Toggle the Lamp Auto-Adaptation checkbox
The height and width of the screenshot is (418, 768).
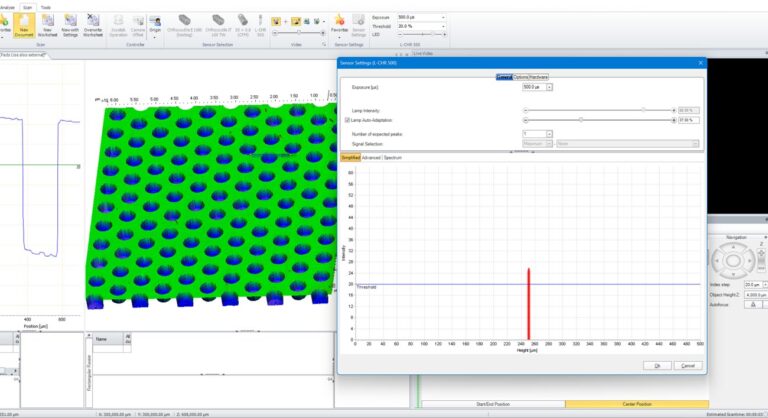[x=348, y=120]
